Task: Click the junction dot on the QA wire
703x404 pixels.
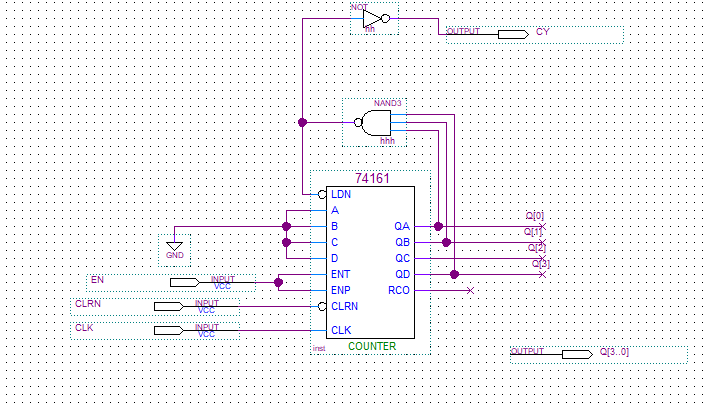Action: coord(438,226)
